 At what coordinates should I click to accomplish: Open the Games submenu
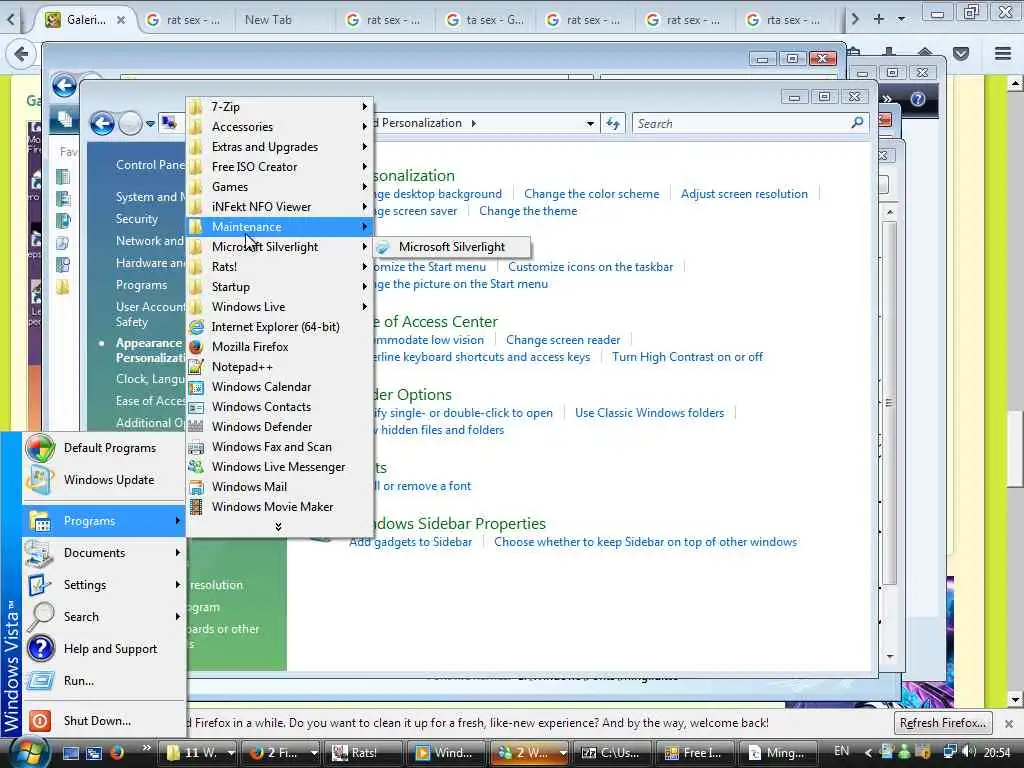click(280, 187)
